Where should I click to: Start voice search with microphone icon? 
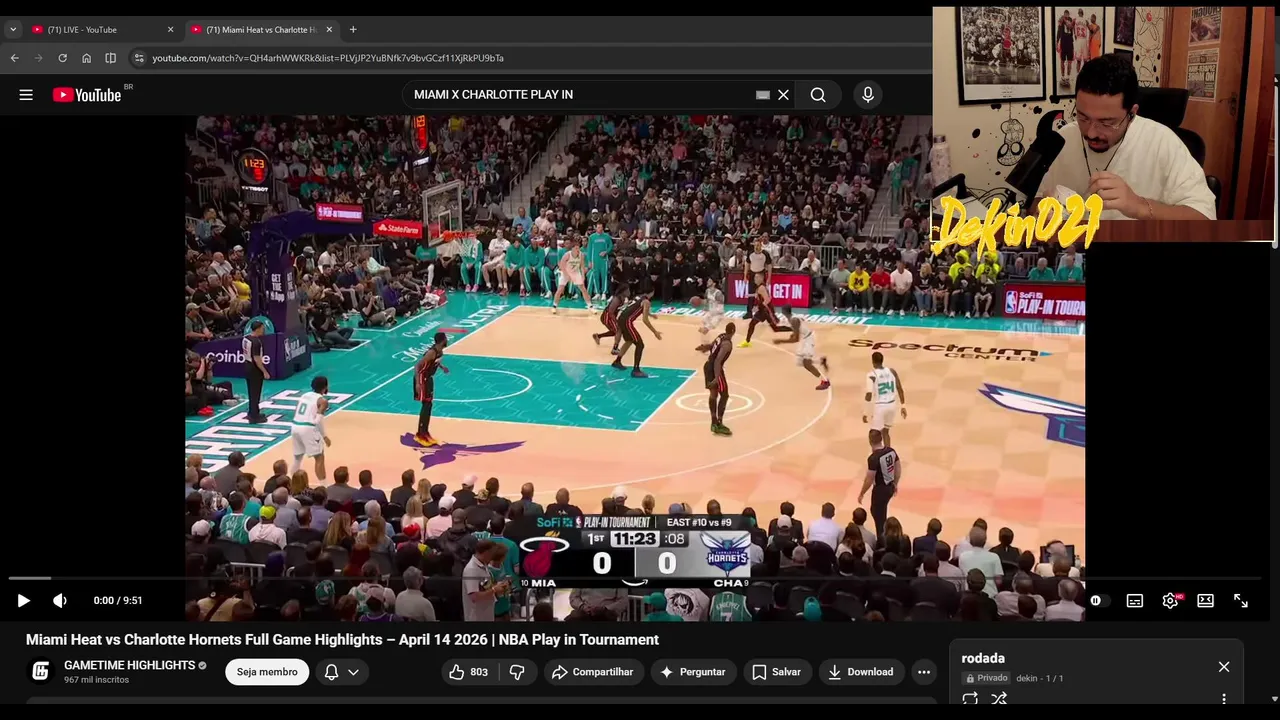tap(868, 95)
